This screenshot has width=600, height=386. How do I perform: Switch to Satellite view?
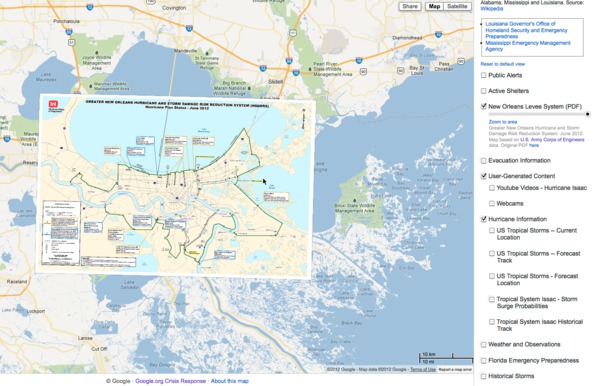pyautogui.click(x=457, y=7)
